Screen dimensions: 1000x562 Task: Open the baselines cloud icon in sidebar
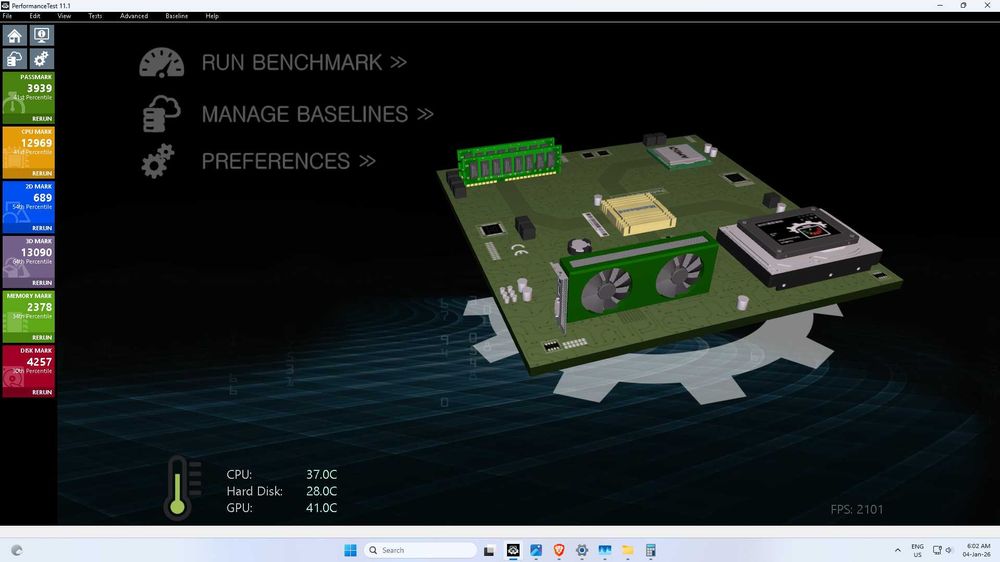pyautogui.click(x=15, y=59)
